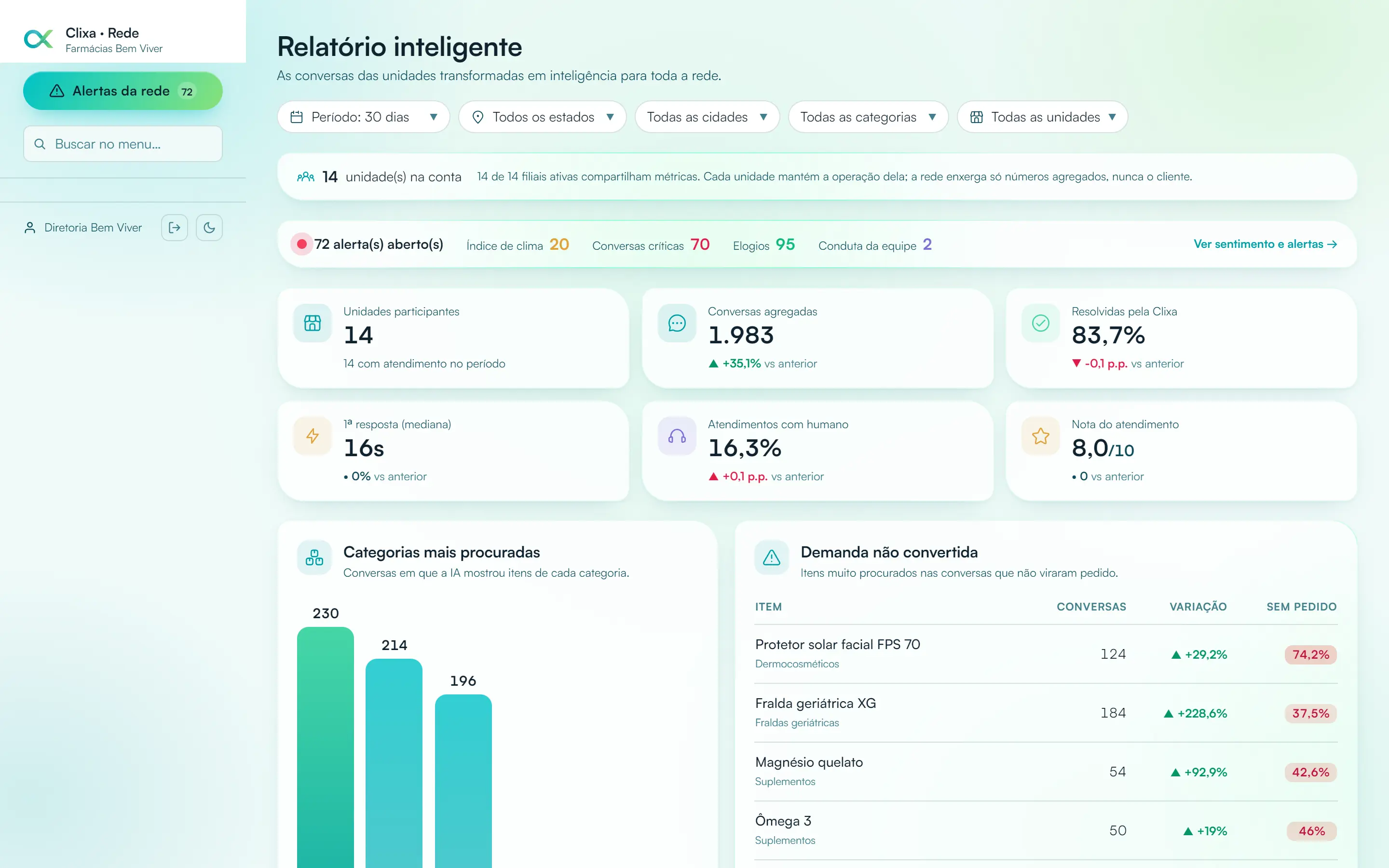This screenshot has width=1389, height=868.
Task: Select the Protetor solar facial FPS 70 row
Action: (x=1046, y=654)
